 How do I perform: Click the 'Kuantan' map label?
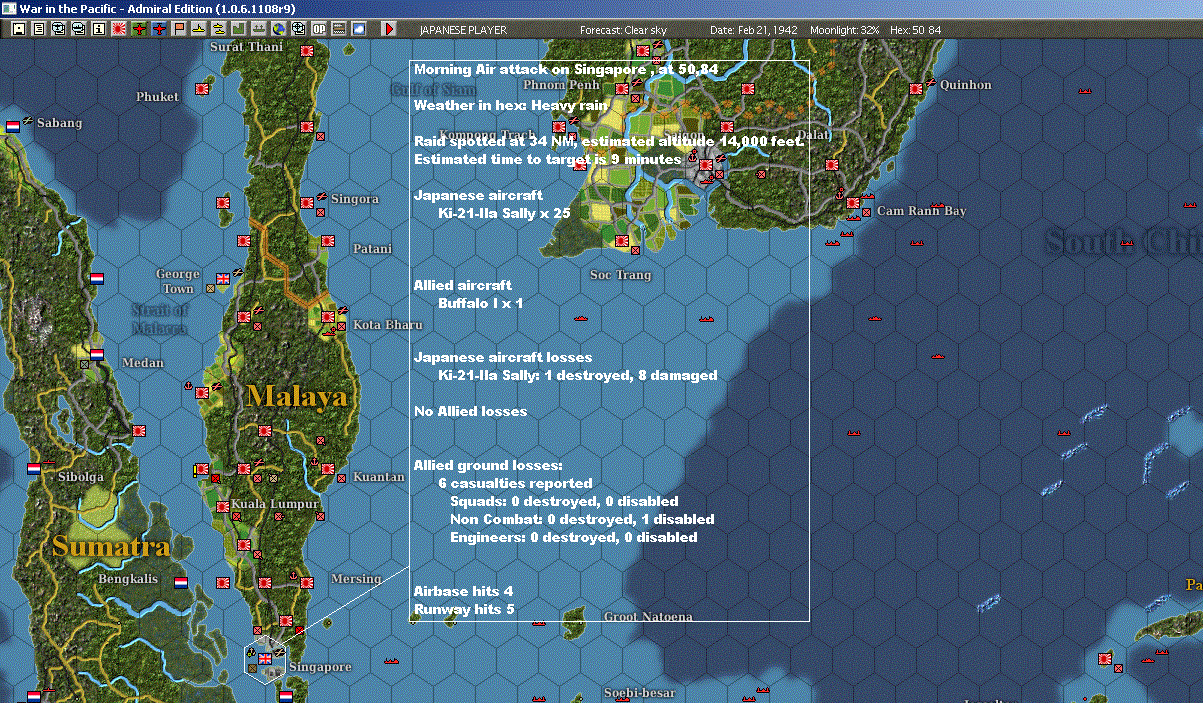(379, 477)
